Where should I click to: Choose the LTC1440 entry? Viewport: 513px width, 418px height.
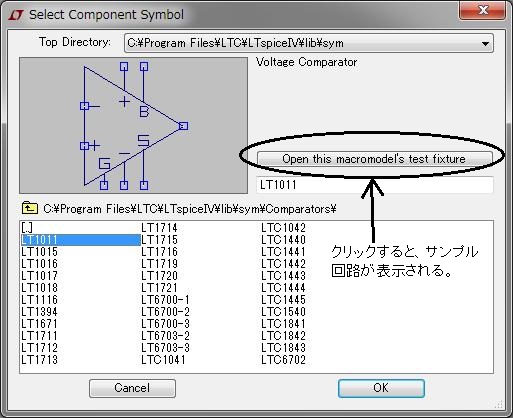(283, 240)
